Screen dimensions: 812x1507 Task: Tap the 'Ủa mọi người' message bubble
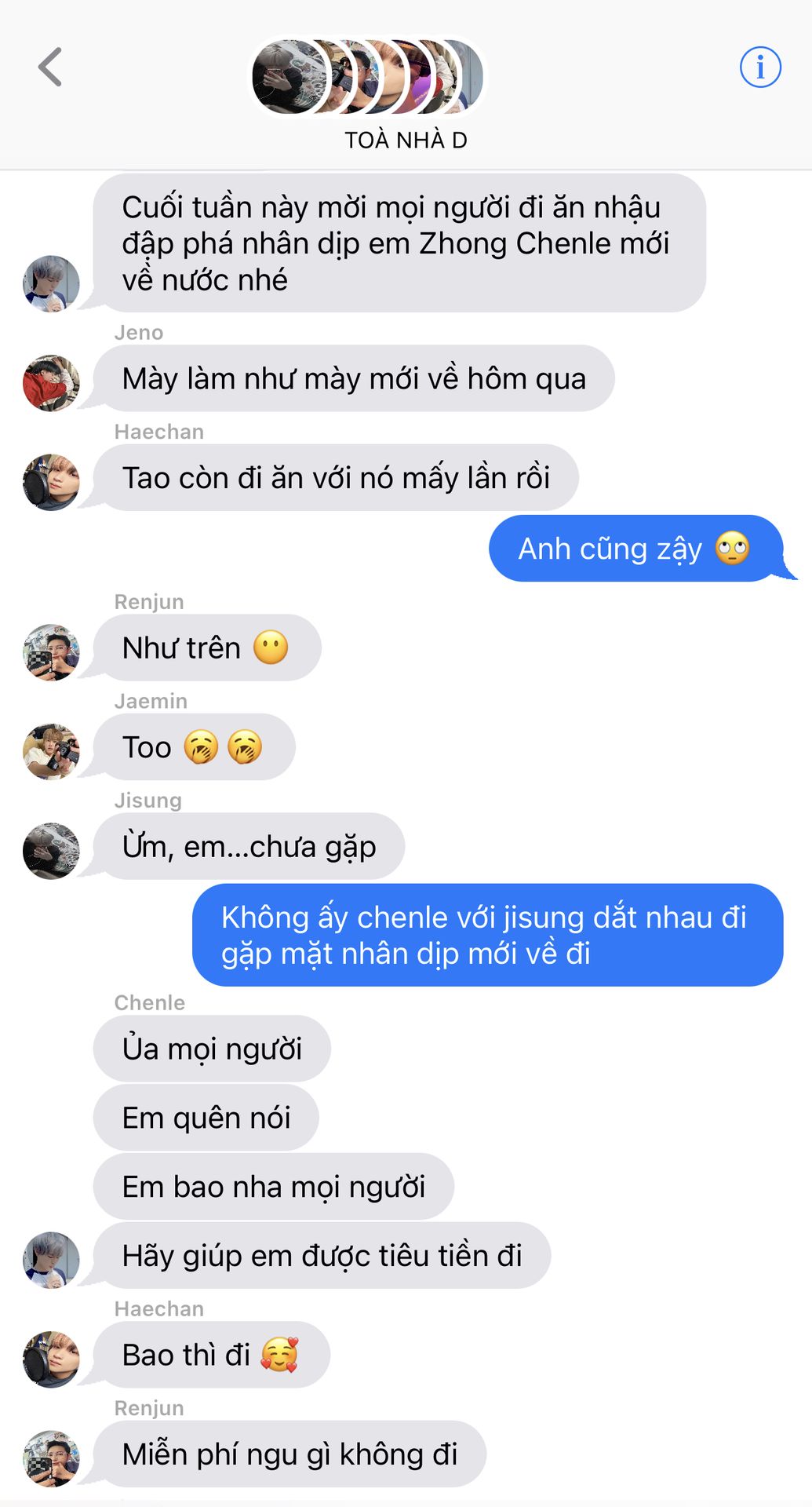pyautogui.click(x=212, y=1049)
